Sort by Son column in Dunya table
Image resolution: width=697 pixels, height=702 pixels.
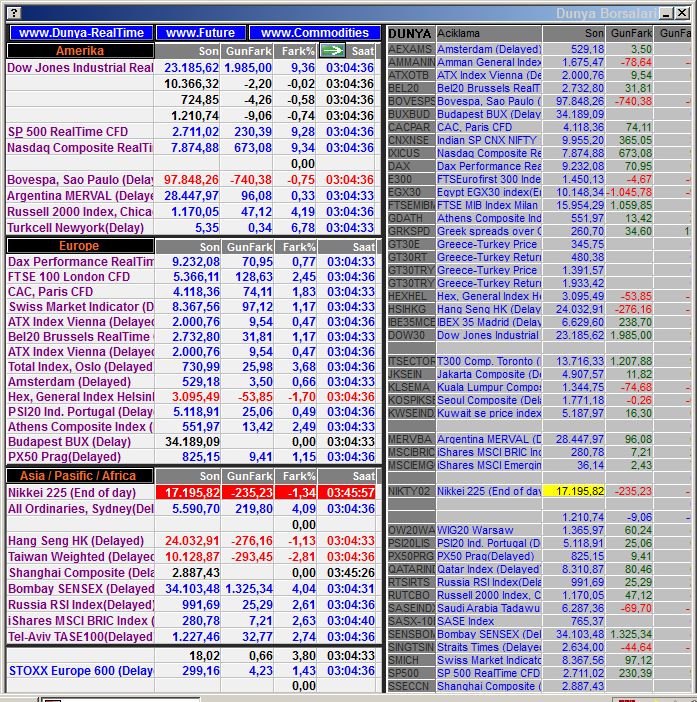[573, 34]
